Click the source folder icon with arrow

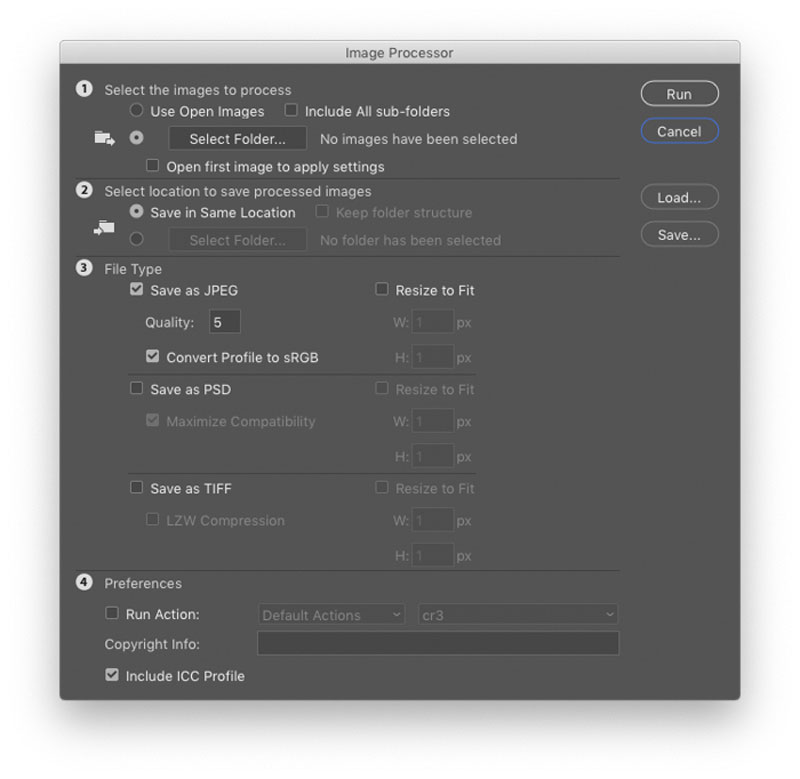(105, 138)
